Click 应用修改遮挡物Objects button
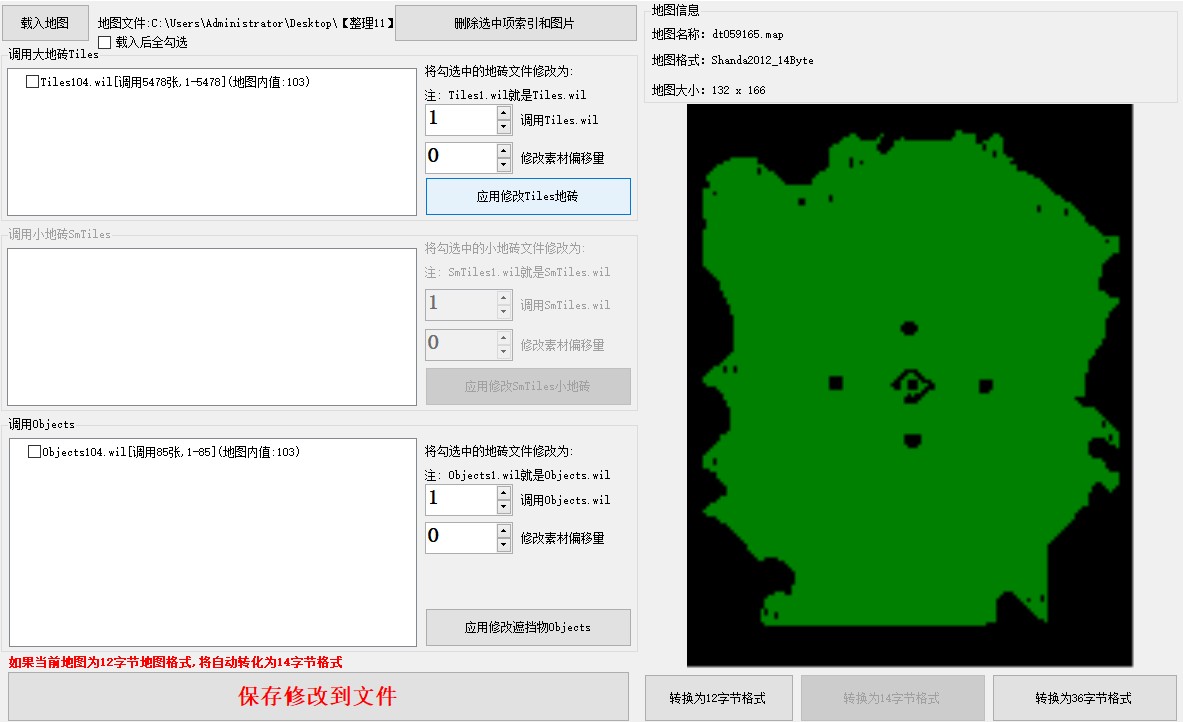 click(x=528, y=627)
